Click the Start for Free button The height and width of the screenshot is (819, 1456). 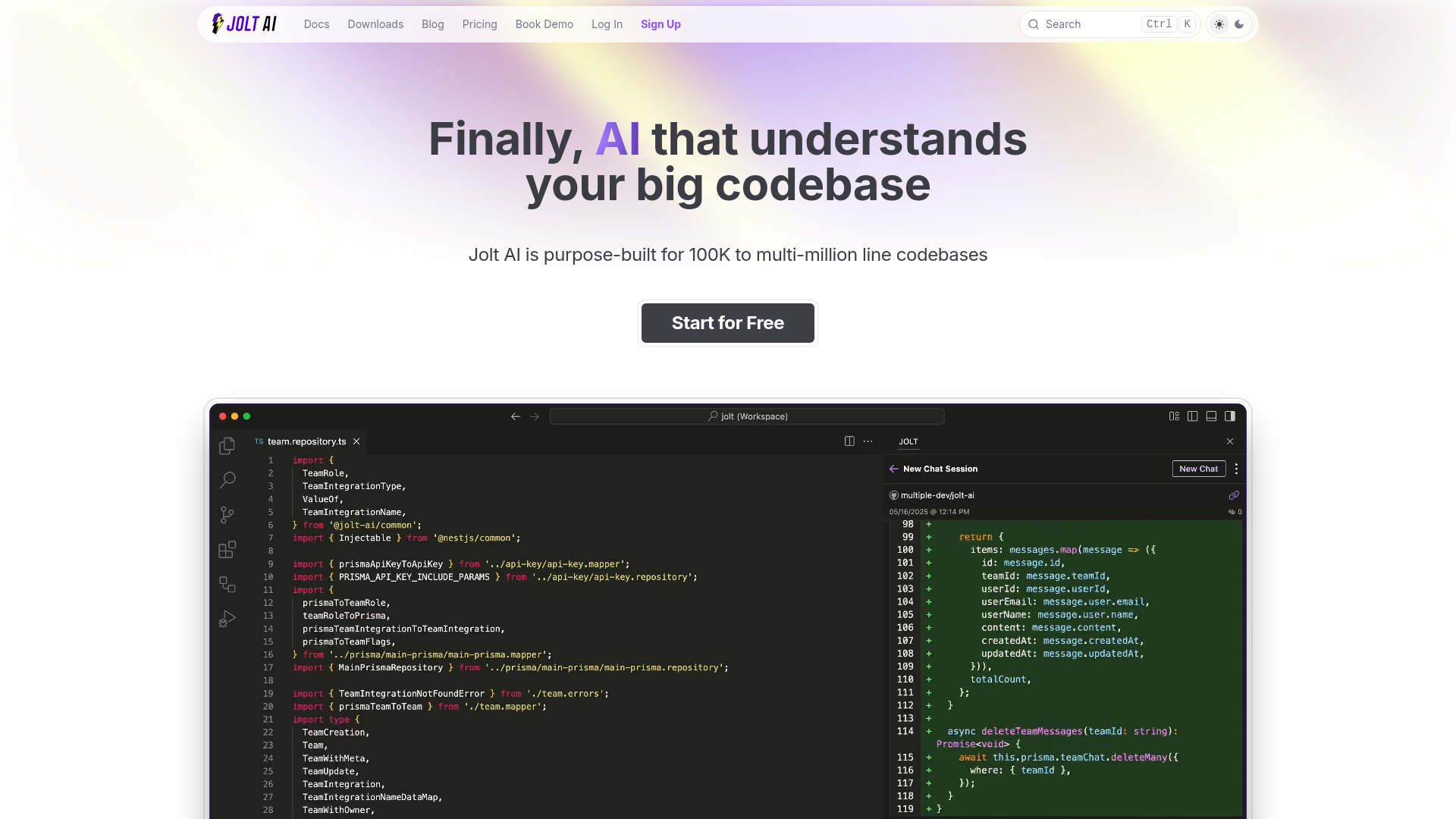point(727,323)
